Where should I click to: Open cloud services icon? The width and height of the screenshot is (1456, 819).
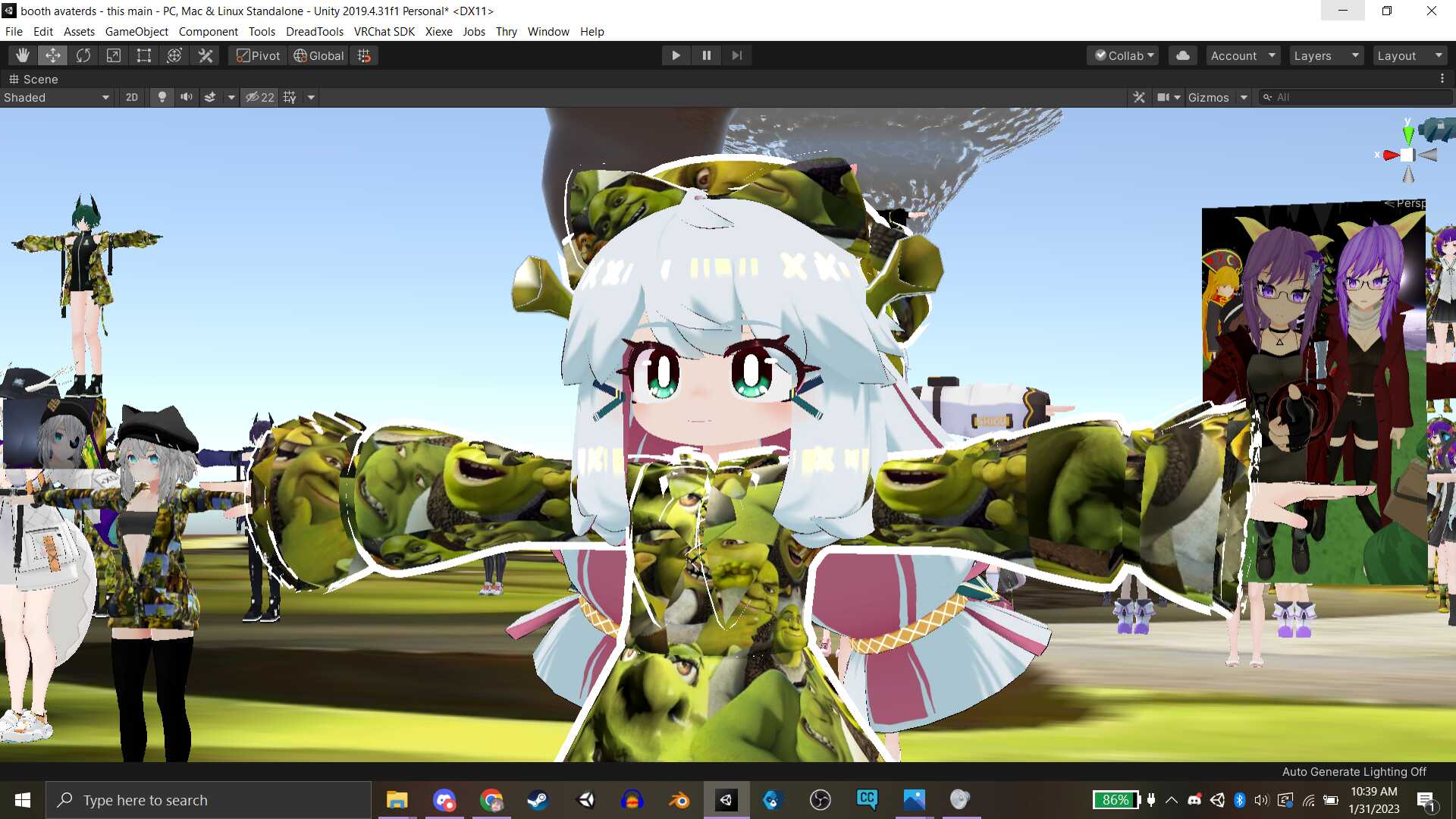pos(1182,55)
